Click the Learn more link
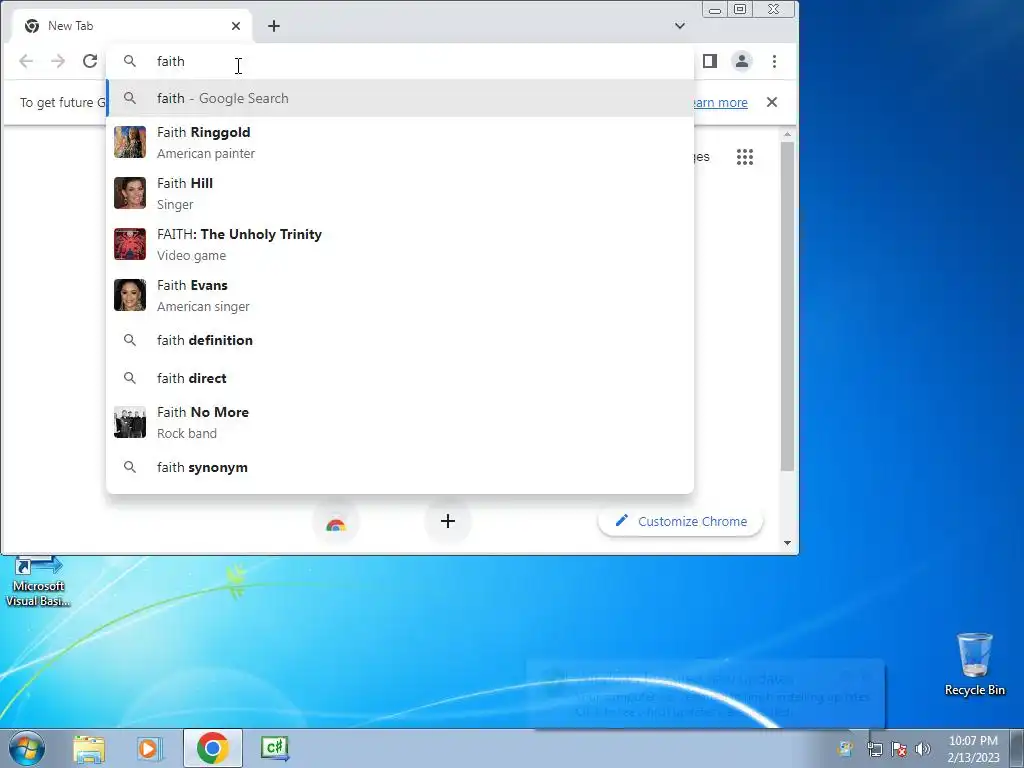This screenshot has width=1024, height=768. [x=720, y=103]
